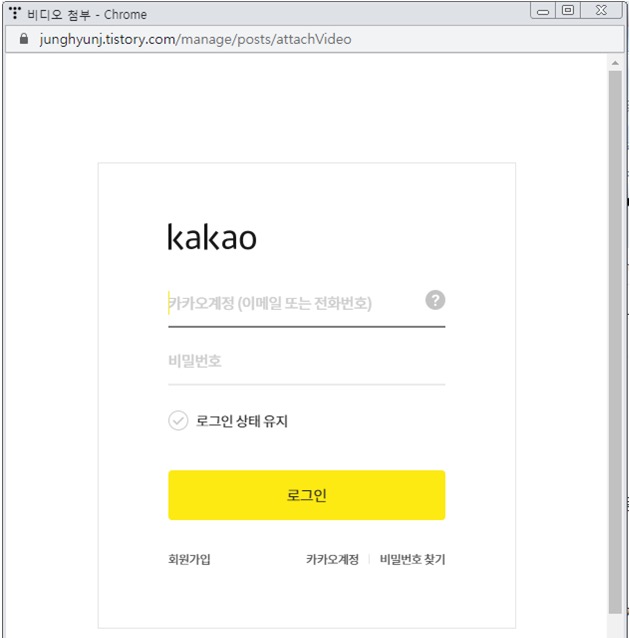Screen dimensions: 630x638
Task: Open the 비밀번호 찾기 link
Action: click(x=412, y=559)
